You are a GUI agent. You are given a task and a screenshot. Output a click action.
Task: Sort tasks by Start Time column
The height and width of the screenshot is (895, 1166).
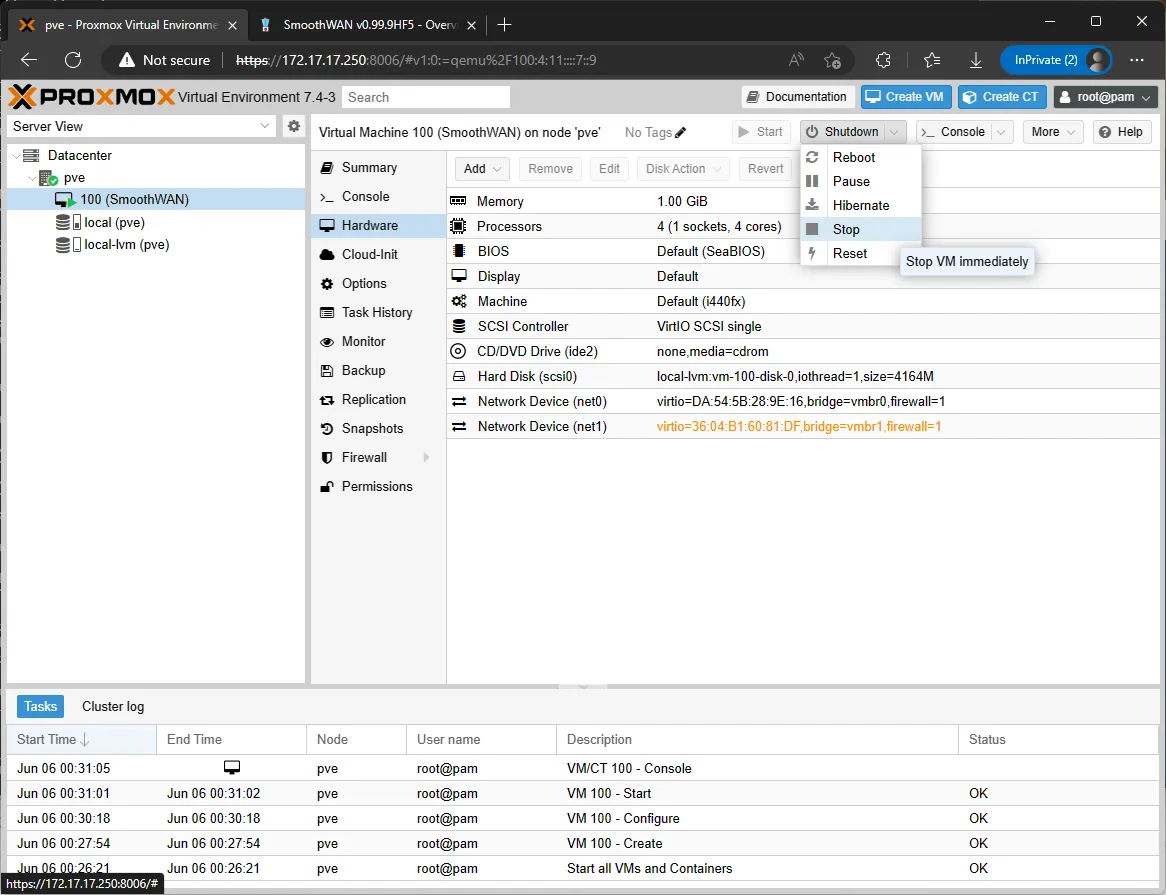tap(82, 740)
